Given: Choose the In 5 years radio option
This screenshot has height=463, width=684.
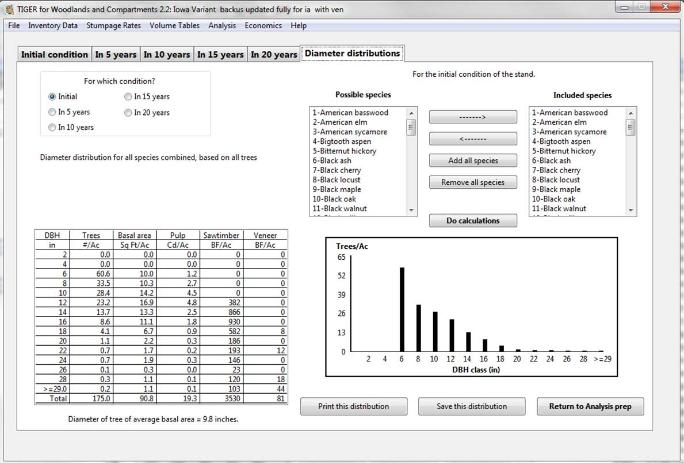Looking at the screenshot, I should (x=53, y=112).
